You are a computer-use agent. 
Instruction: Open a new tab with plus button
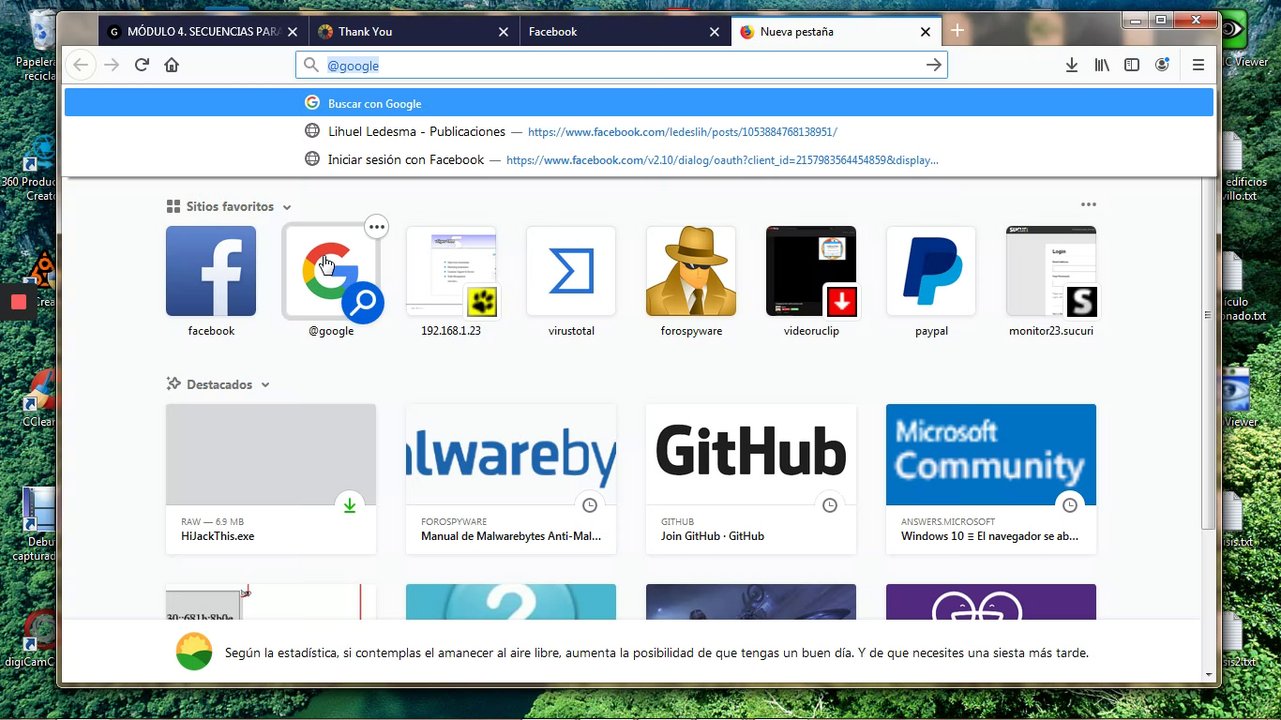tap(957, 31)
